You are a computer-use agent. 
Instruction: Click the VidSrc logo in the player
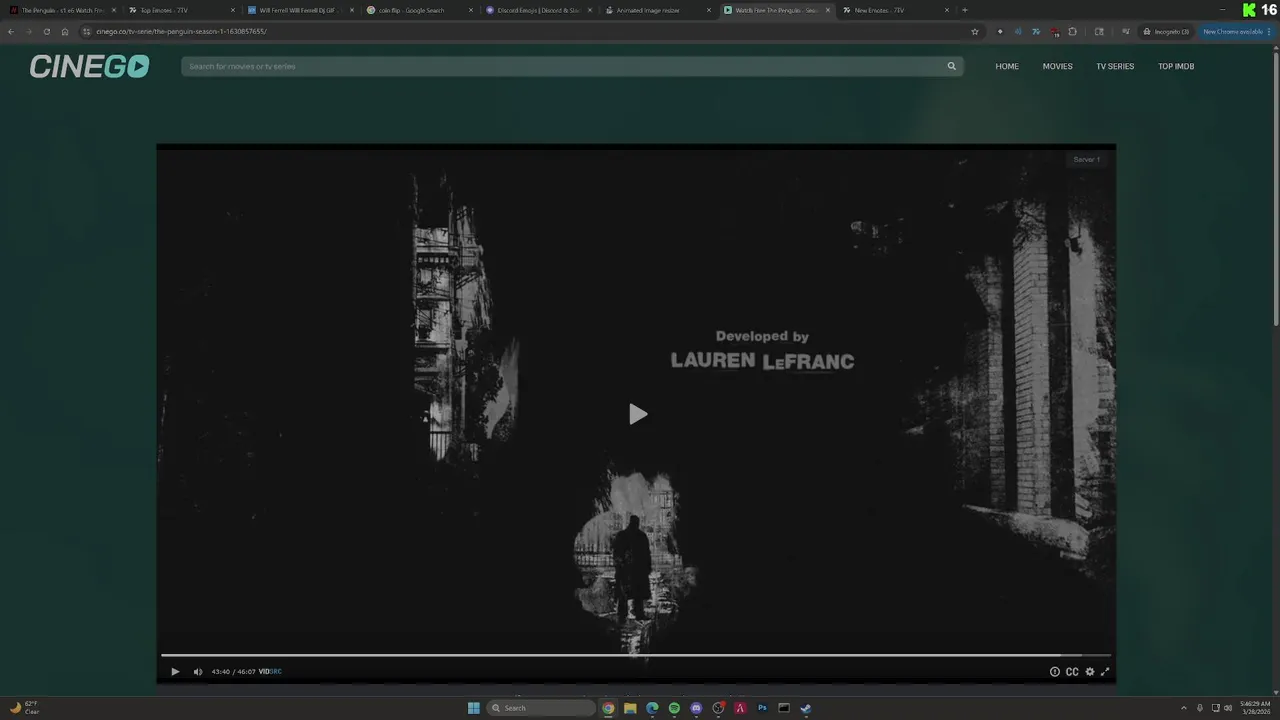pos(270,672)
